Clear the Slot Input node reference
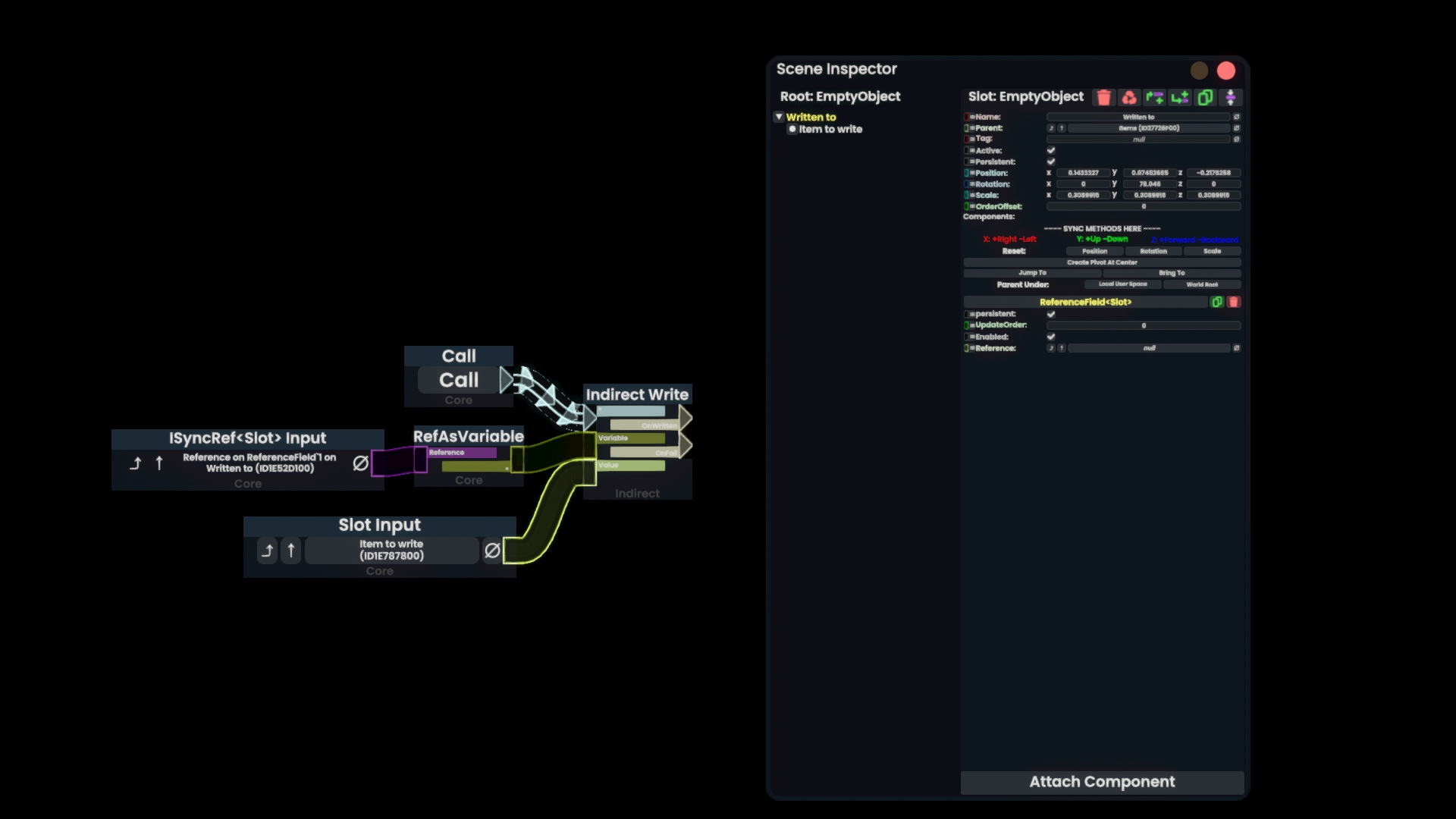 [492, 551]
